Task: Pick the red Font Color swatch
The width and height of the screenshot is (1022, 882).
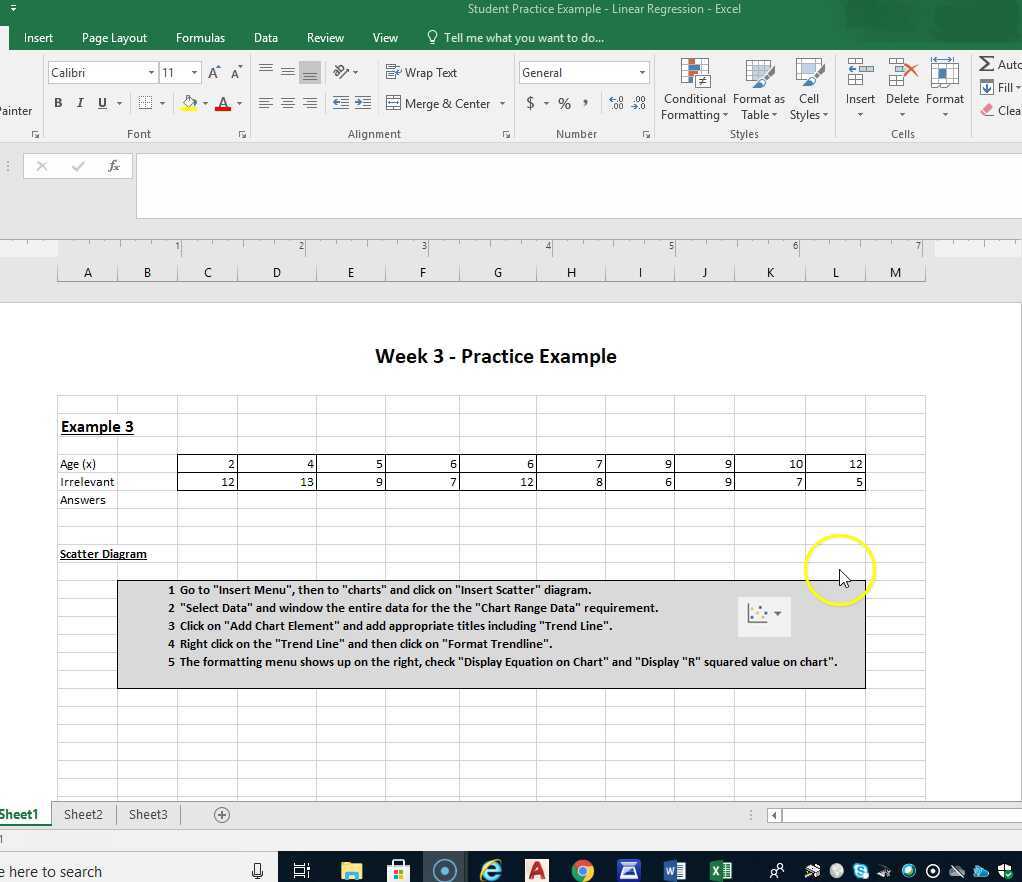Action: [x=223, y=102]
